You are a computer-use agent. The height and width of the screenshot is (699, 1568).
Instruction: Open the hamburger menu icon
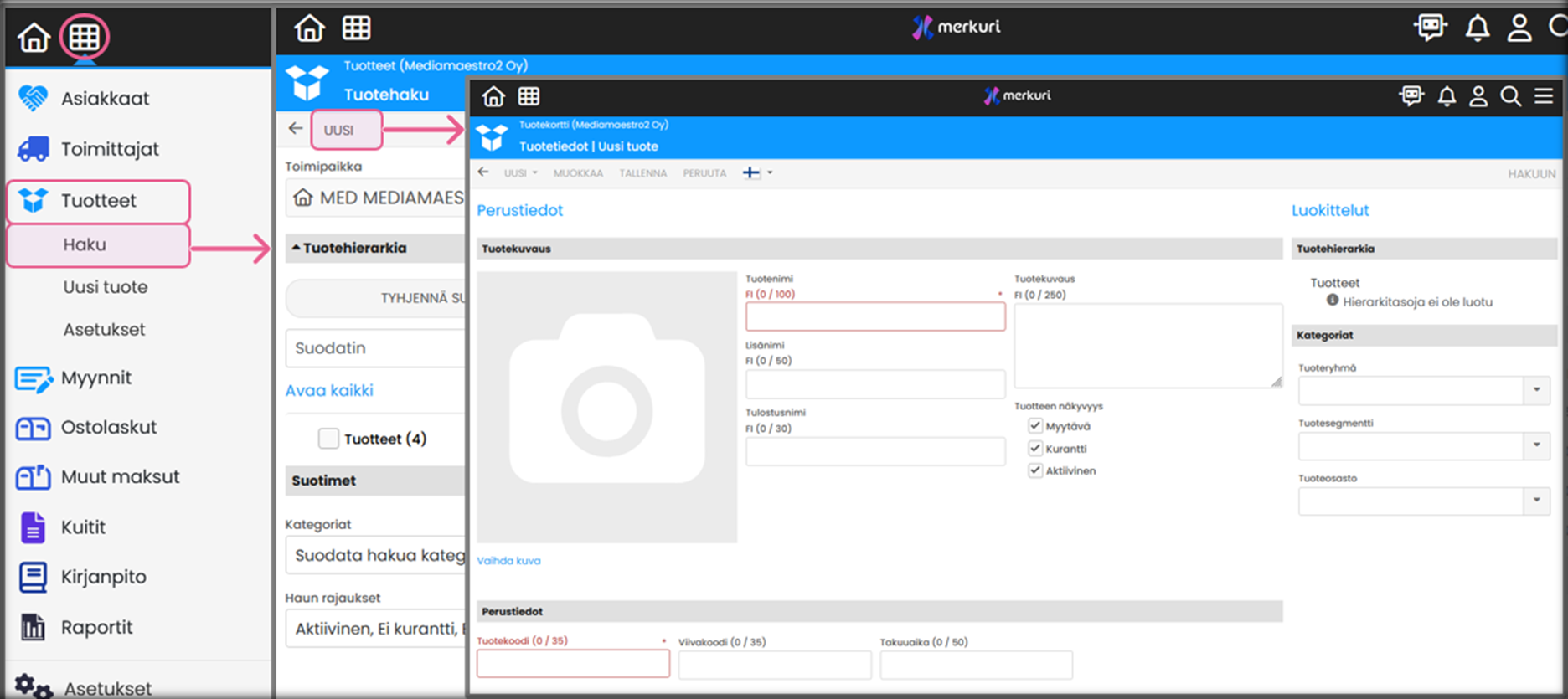1543,96
